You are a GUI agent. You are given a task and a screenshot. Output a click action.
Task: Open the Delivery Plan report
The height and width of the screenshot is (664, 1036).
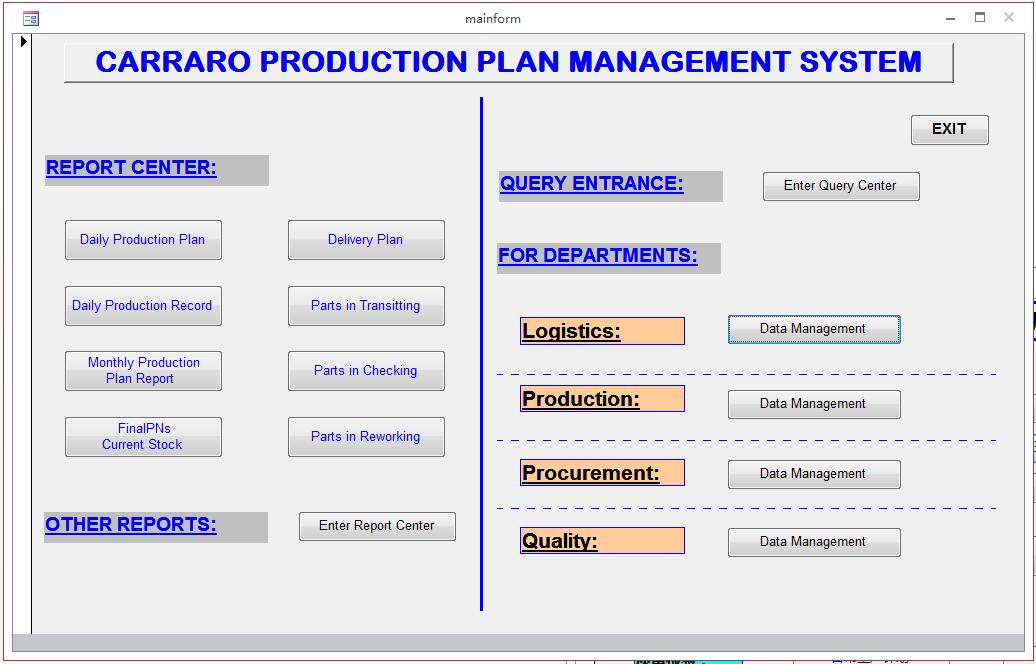[x=366, y=240]
